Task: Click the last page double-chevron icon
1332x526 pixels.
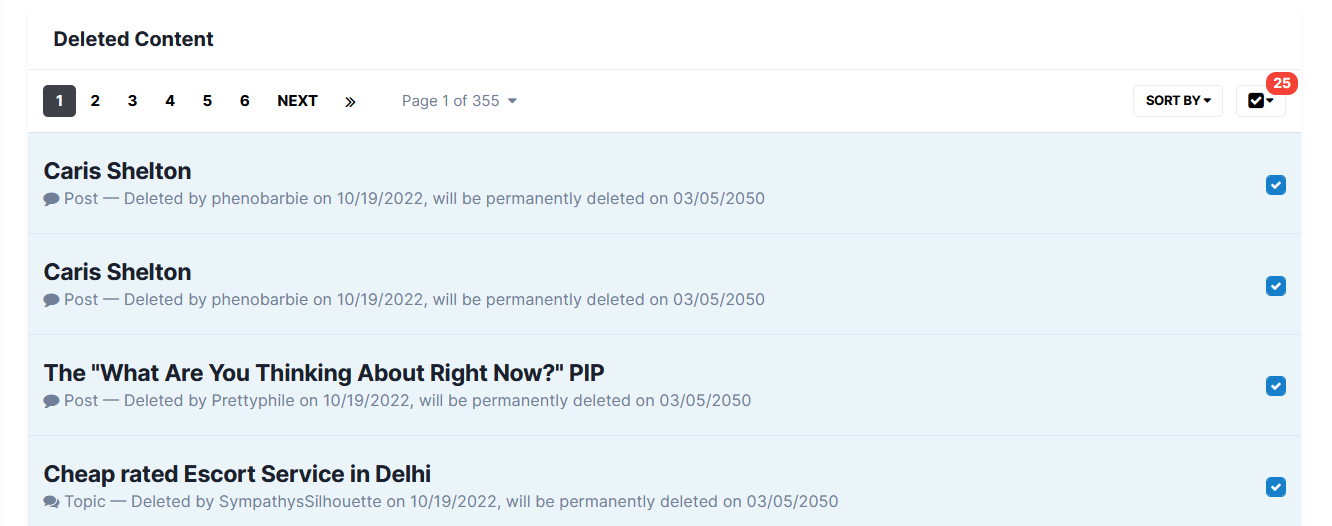Action: pos(350,101)
